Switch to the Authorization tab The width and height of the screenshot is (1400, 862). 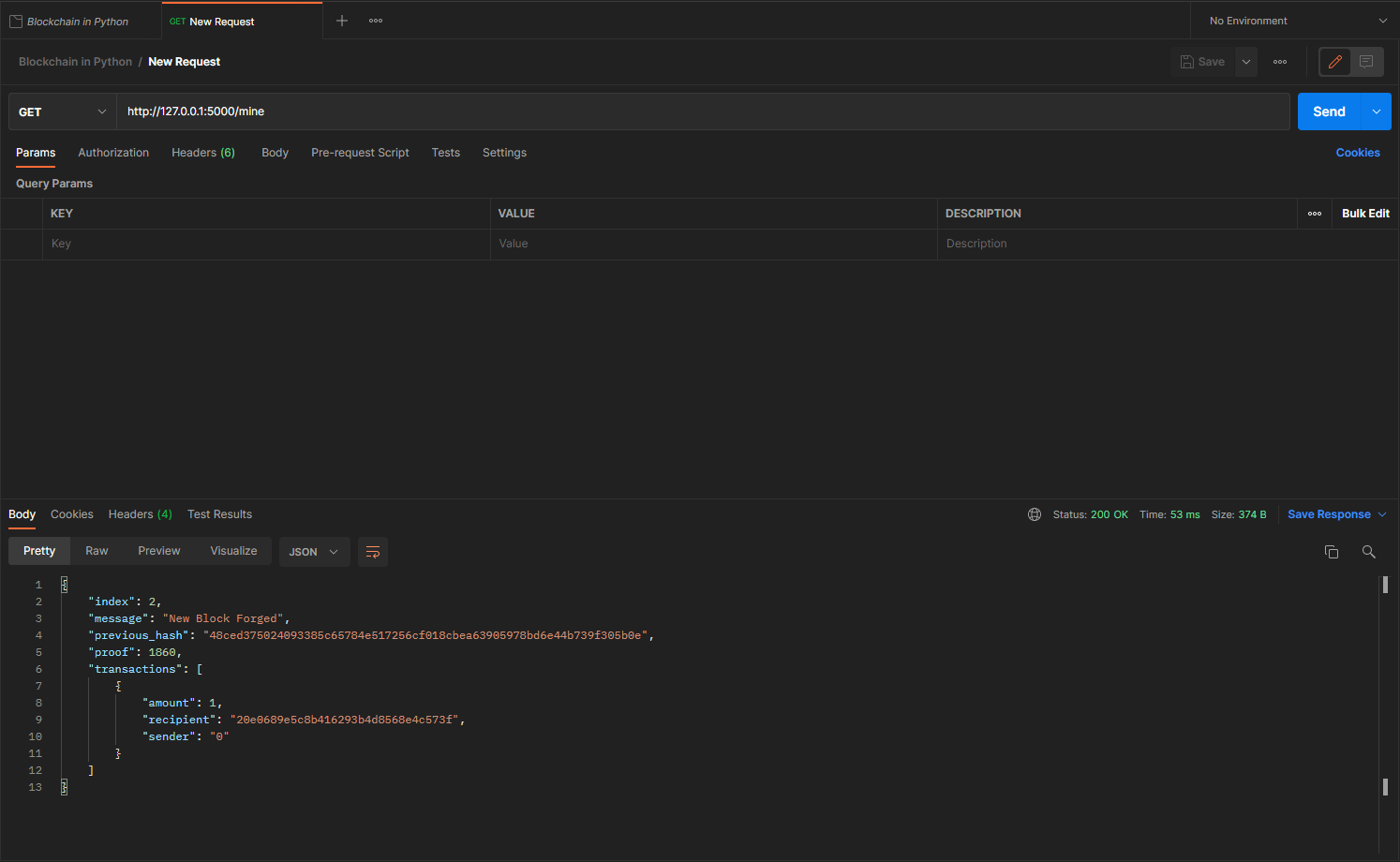point(113,153)
